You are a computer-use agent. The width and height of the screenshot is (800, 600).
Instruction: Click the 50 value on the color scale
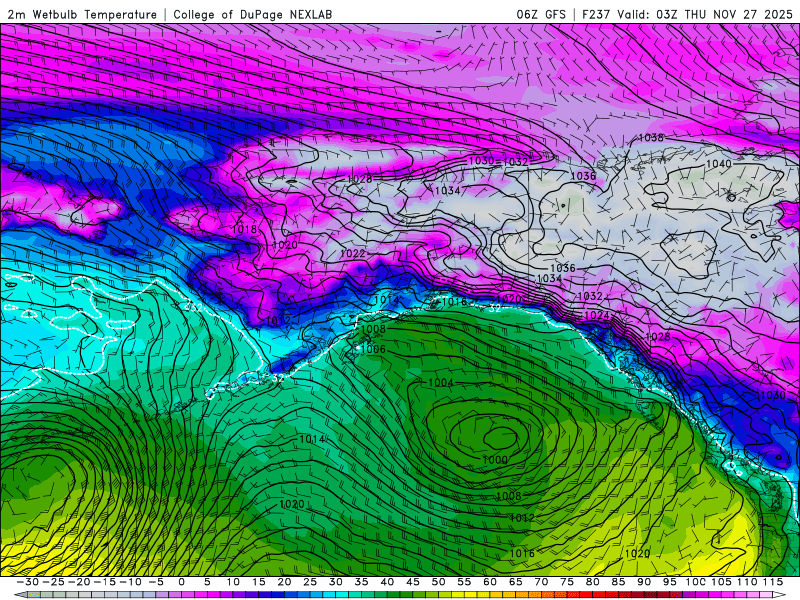438,582
